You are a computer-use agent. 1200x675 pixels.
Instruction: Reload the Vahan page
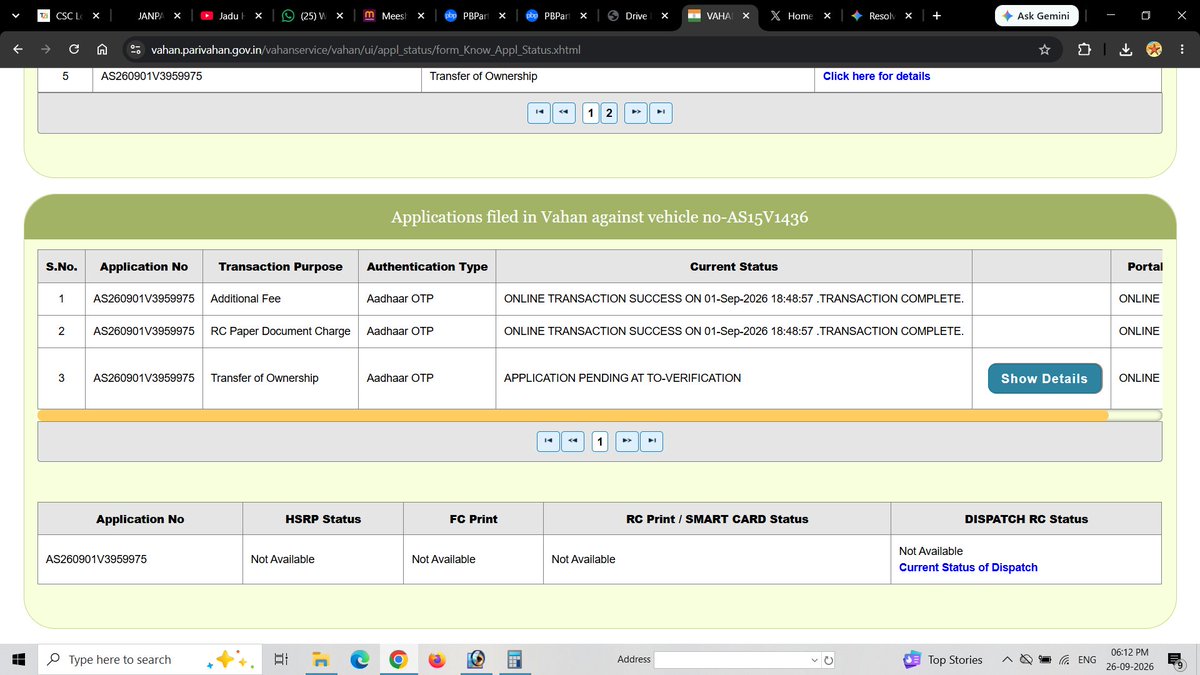click(x=75, y=49)
